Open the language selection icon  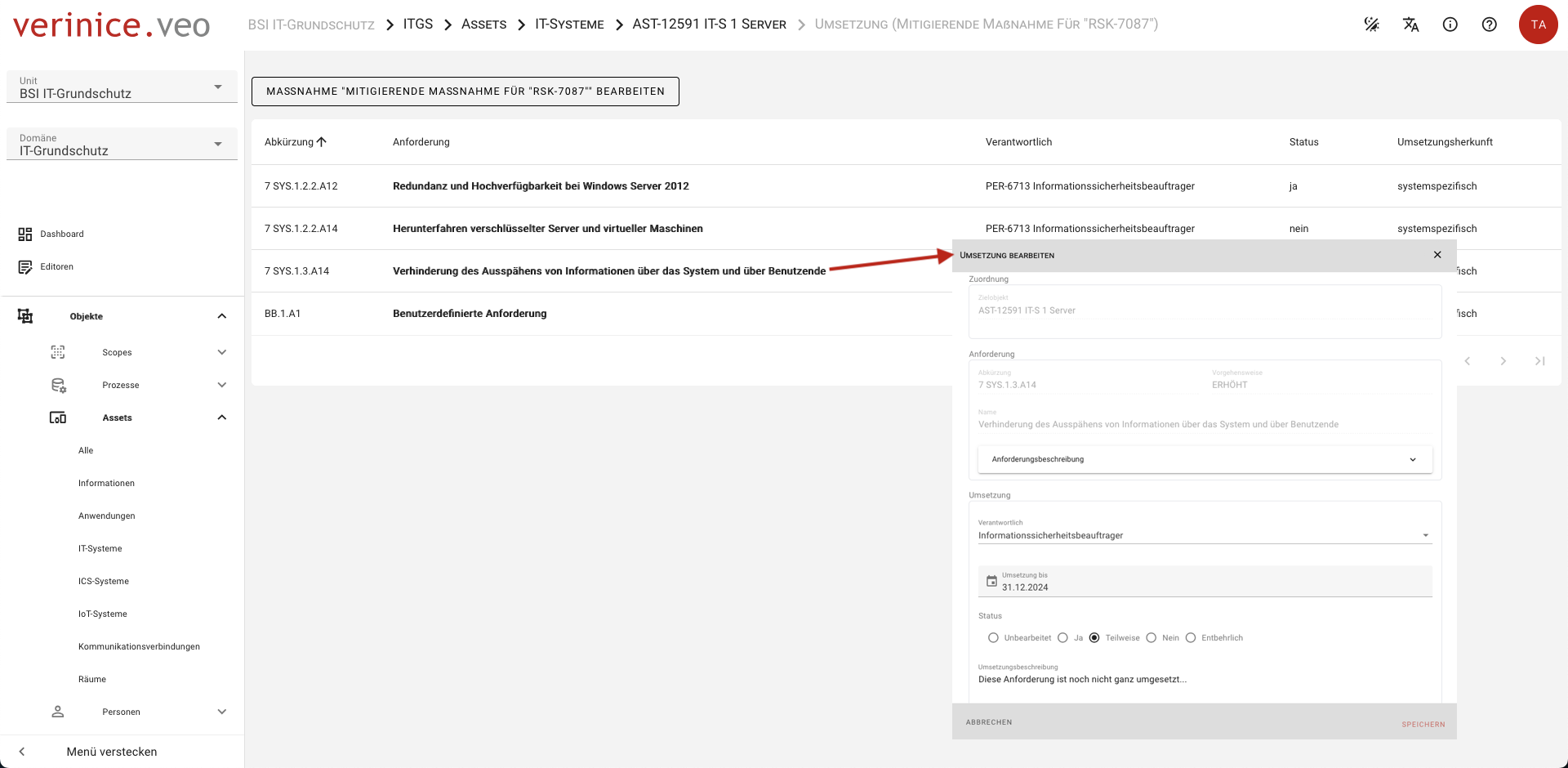1411,25
